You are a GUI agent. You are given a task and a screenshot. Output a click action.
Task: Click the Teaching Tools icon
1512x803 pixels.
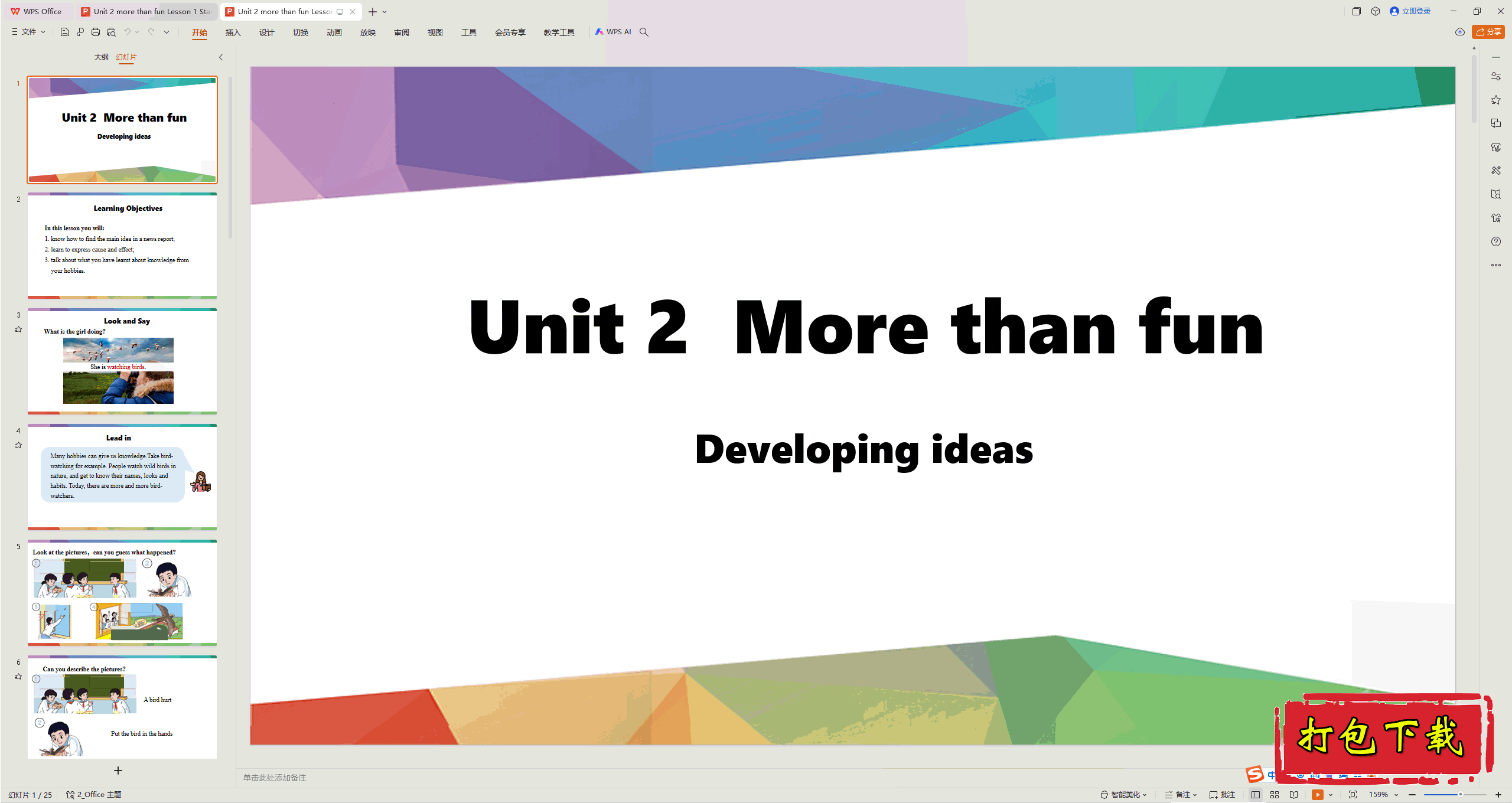pos(557,32)
